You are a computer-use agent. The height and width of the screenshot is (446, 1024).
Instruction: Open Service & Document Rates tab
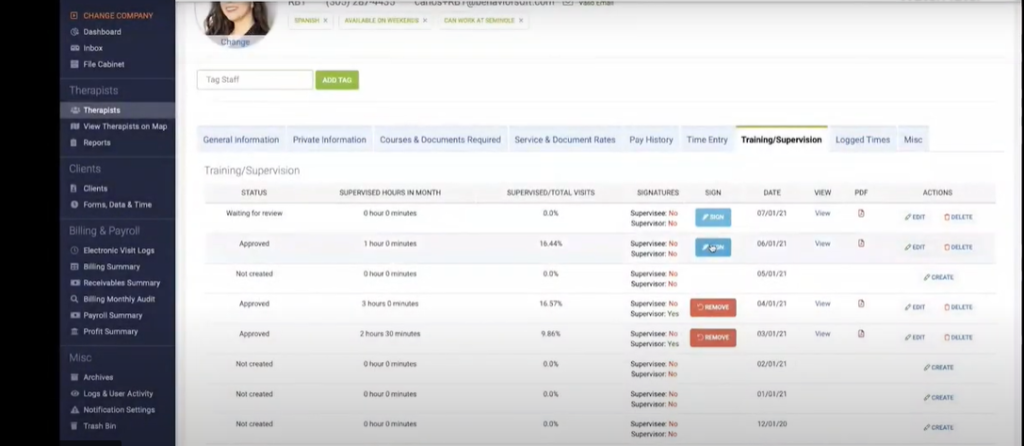point(565,140)
